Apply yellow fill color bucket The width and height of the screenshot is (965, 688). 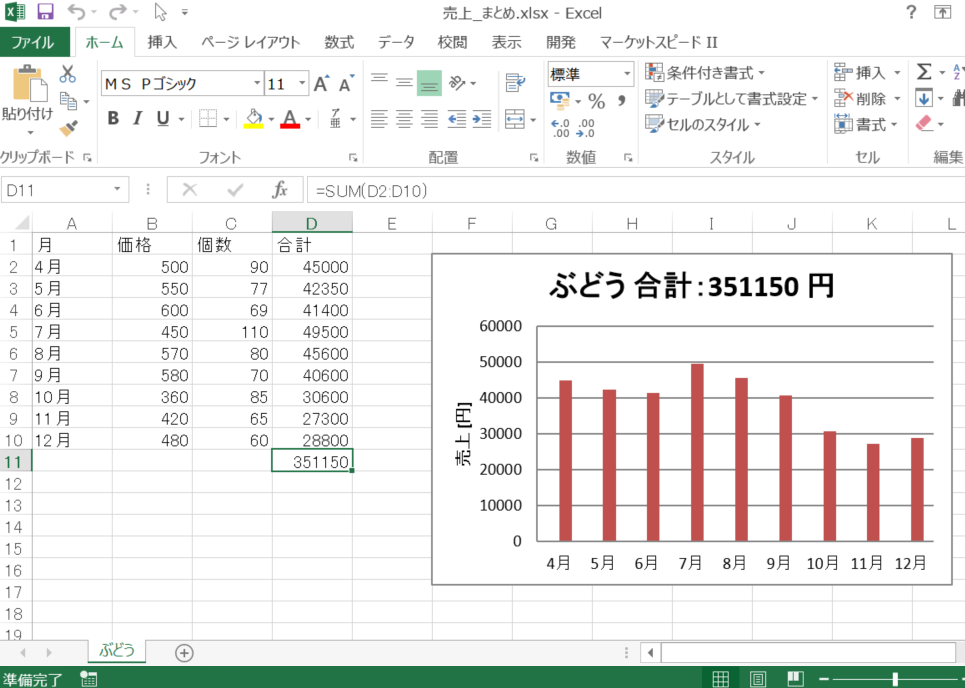(254, 118)
